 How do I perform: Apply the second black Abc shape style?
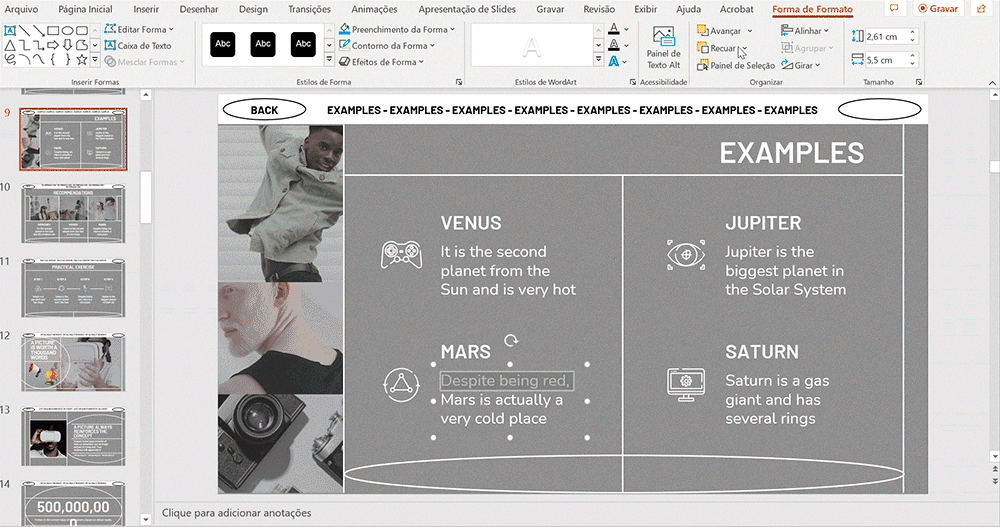[263, 44]
